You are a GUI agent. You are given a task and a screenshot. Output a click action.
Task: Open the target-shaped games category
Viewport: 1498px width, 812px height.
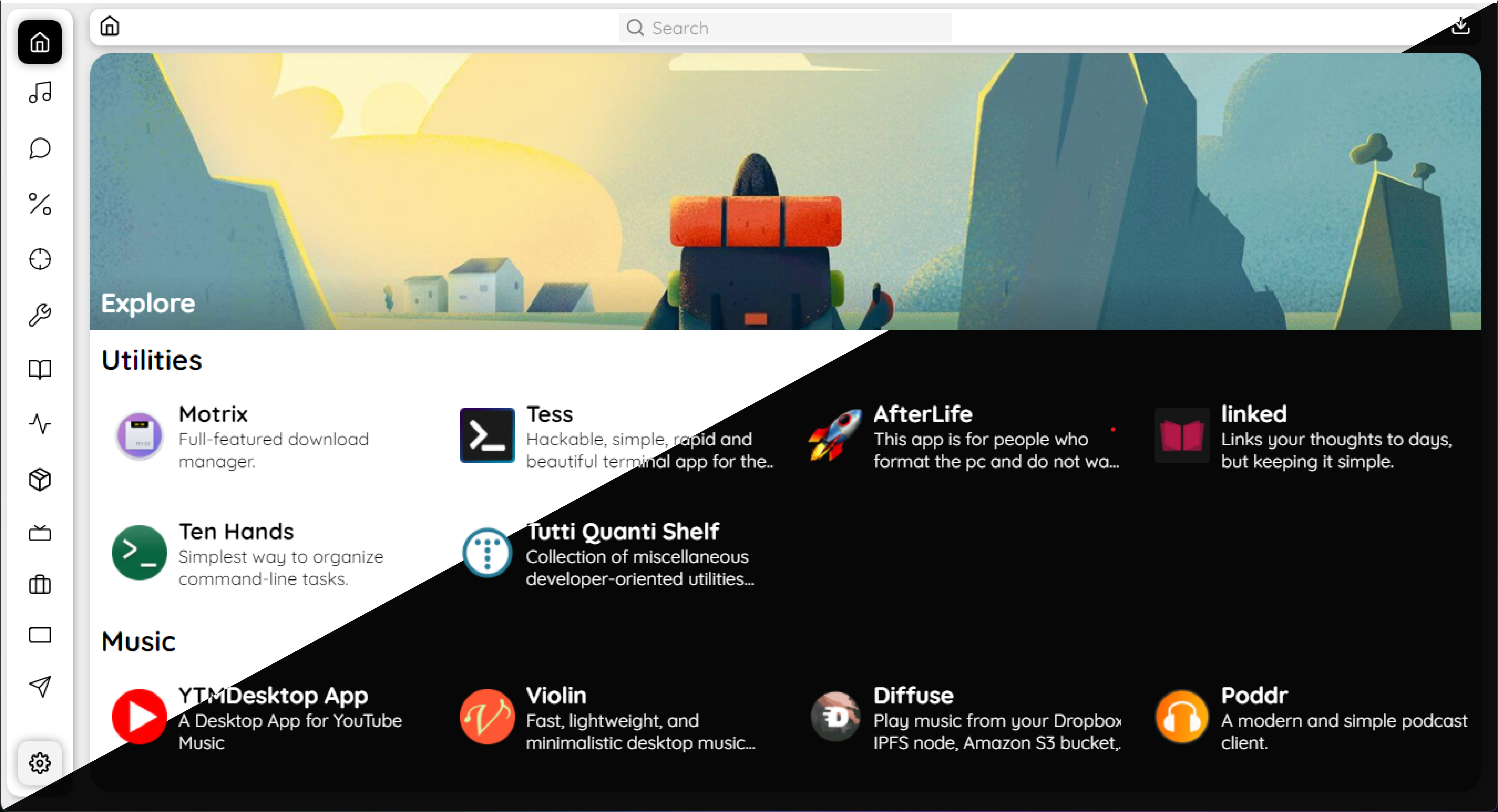(40, 260)
